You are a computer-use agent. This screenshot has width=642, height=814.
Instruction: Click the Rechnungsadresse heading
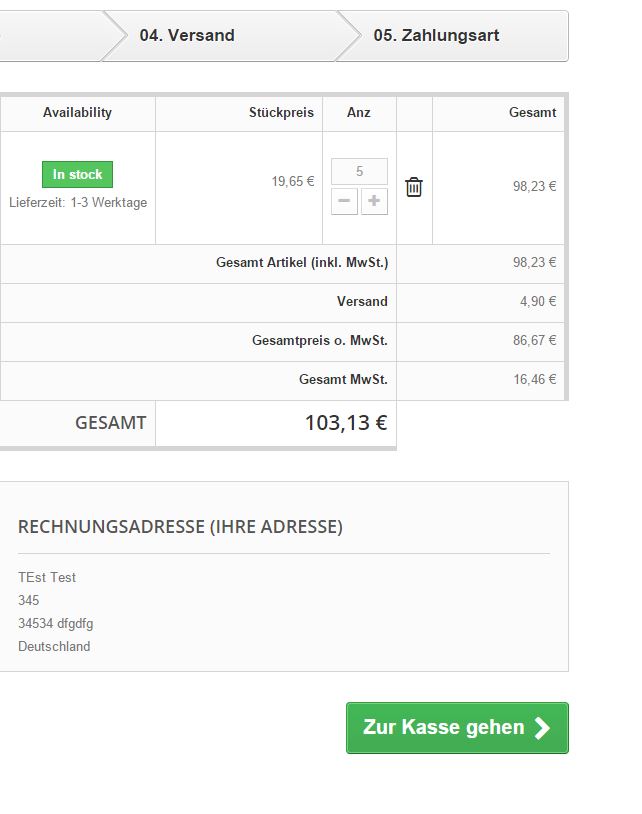click(180, 527)
